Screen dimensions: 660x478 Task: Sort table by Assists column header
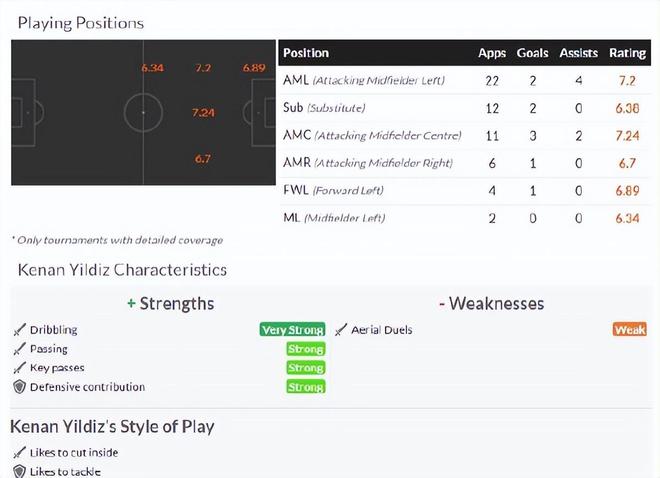578,53
